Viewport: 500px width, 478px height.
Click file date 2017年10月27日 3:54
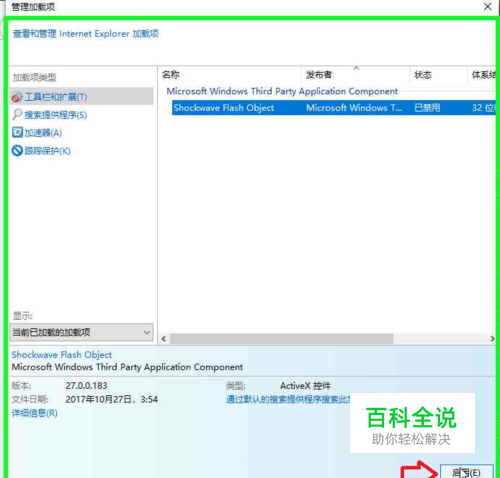[x=111, y=399]
